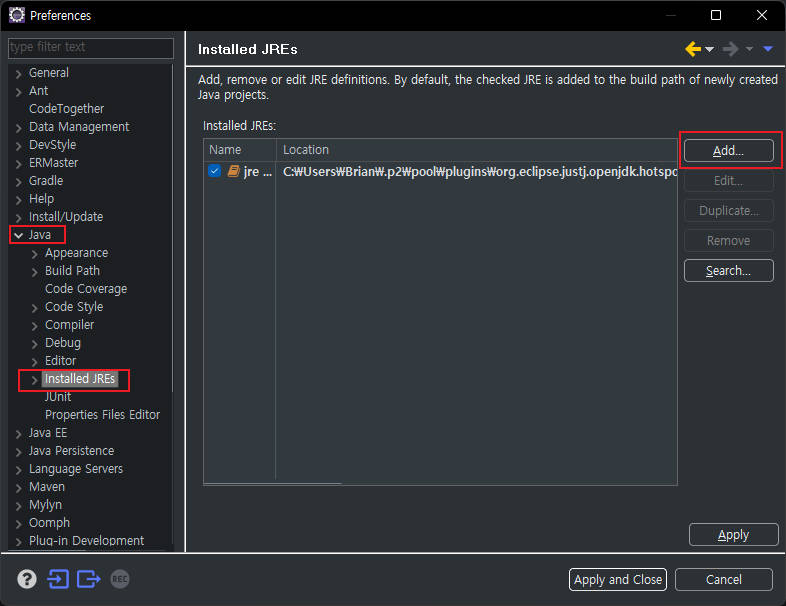Click the gray Forward arrow icon
The image size is (786, 606).
pyautogui.click(x=730, y=49)
